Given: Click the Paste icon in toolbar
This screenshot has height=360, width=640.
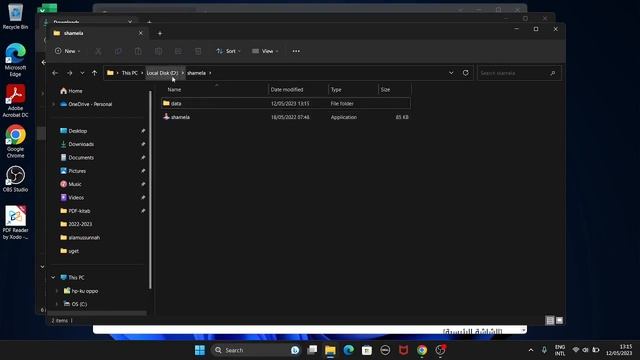Looking at the screenshot, I should pos(138,51).
